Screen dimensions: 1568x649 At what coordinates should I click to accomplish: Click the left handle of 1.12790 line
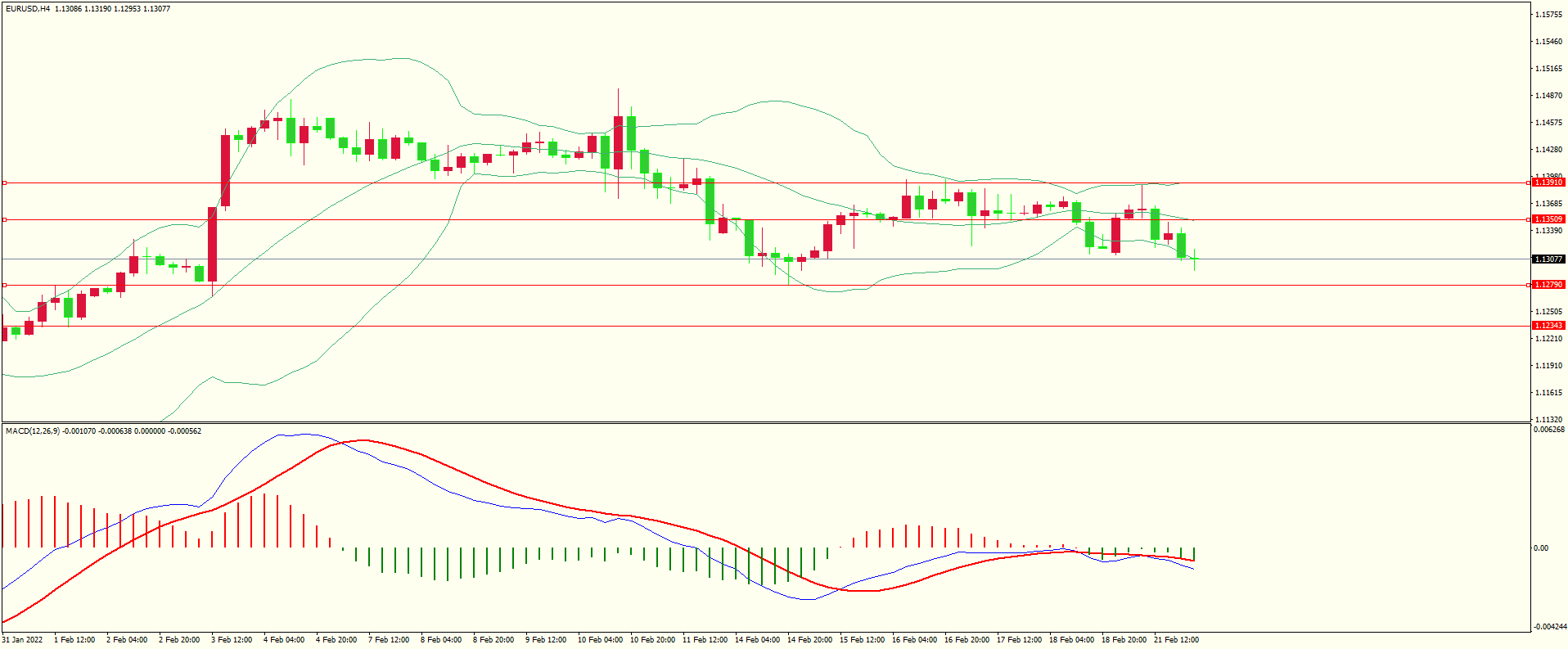click(4, 285)
